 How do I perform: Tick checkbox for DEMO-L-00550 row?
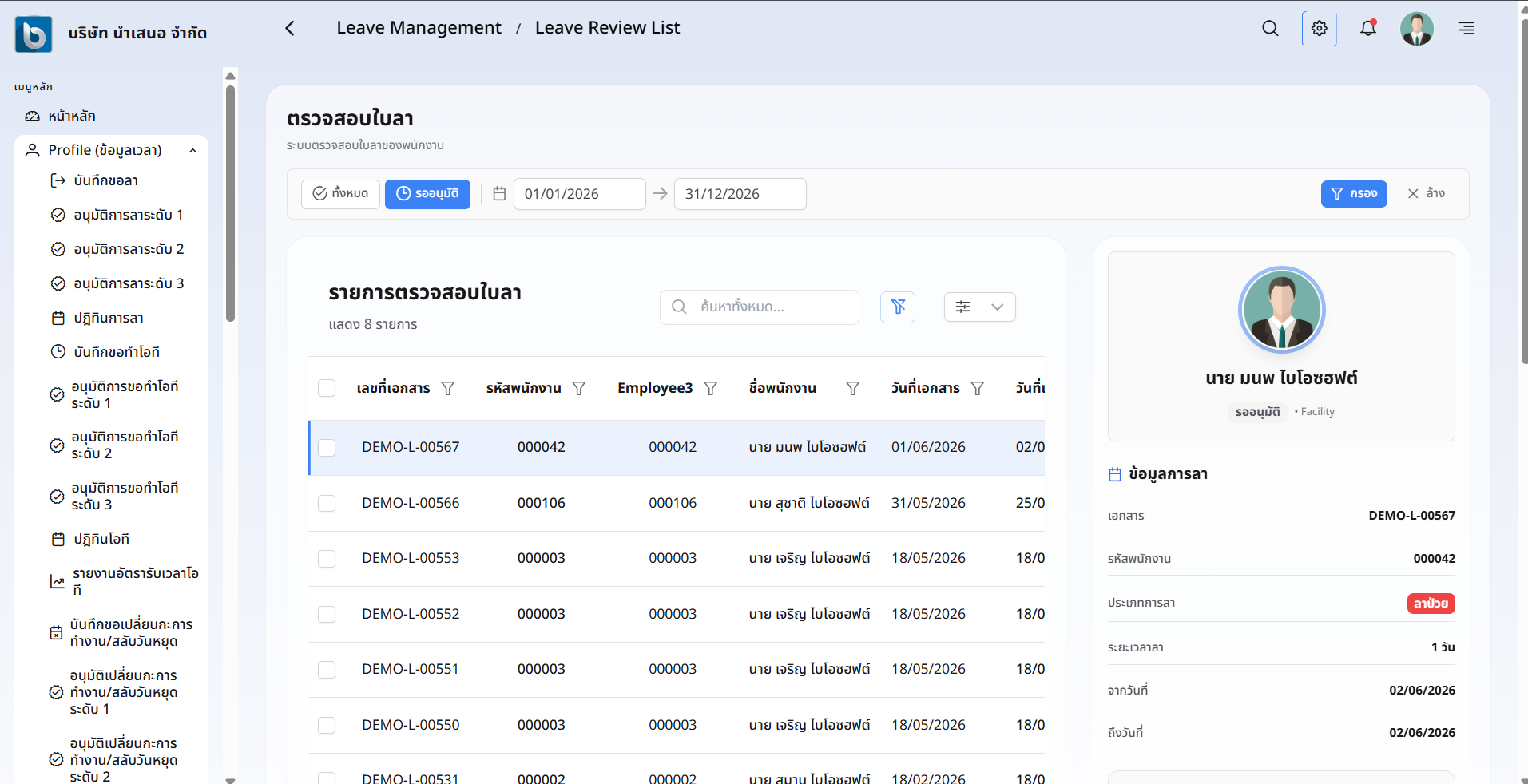click(327, 725)
